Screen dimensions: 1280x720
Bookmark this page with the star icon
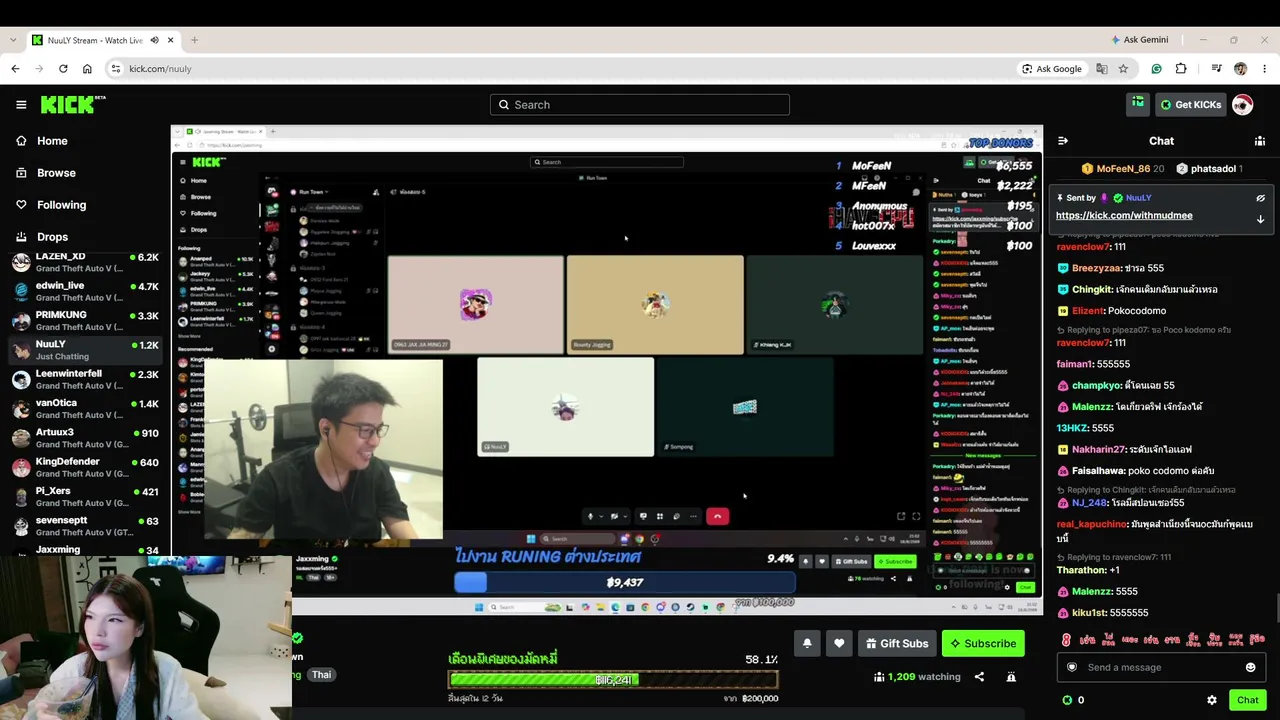pyautogui.click(x=1123, y=69)
